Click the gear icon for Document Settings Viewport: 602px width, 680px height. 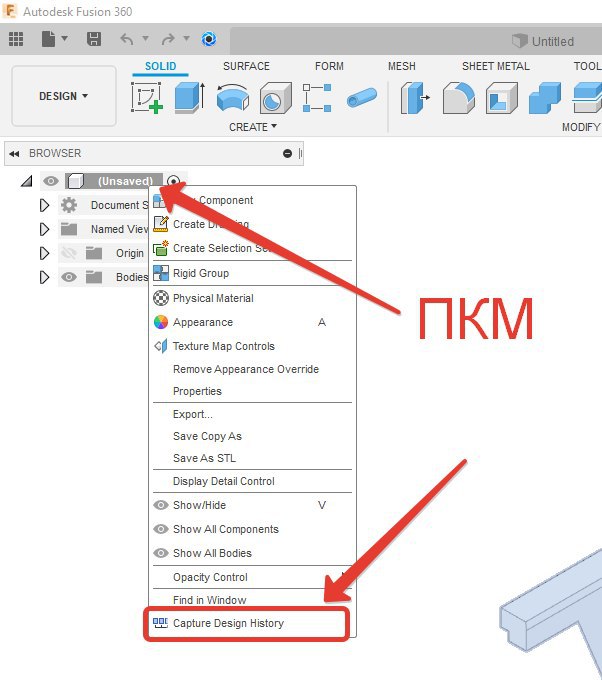click(69, 205)
